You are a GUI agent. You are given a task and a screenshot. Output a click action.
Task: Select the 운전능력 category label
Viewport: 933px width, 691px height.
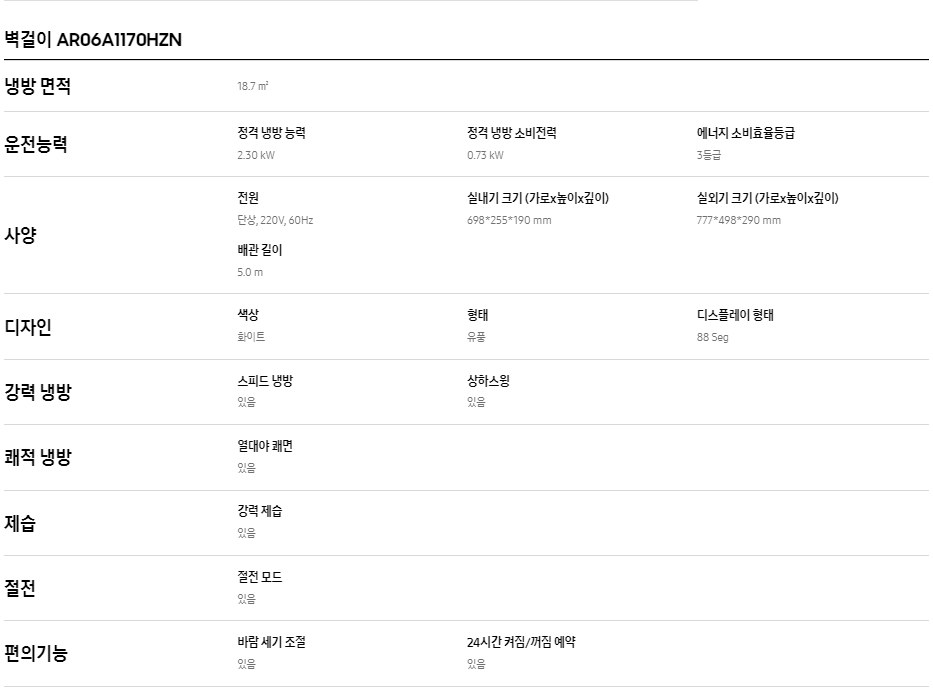36,144
